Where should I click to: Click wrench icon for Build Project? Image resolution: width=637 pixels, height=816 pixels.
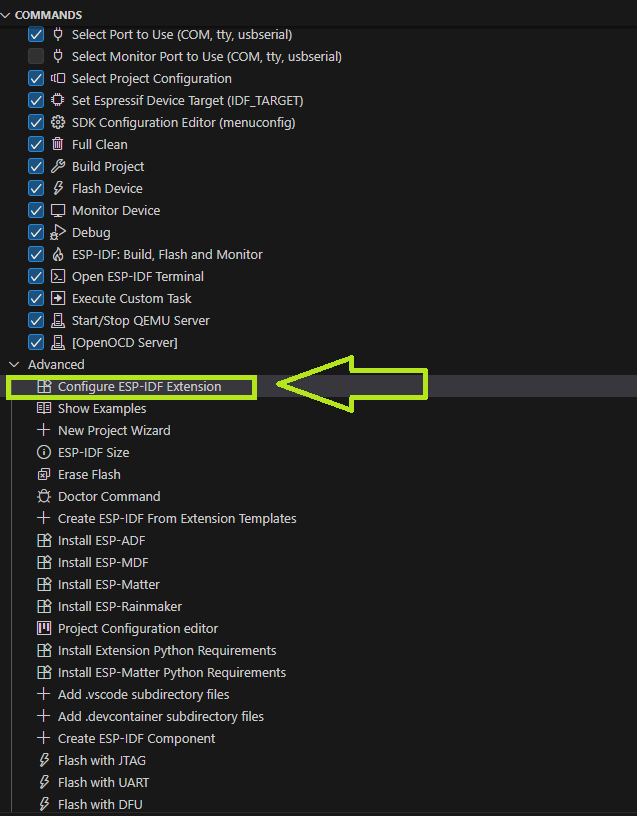58,167
